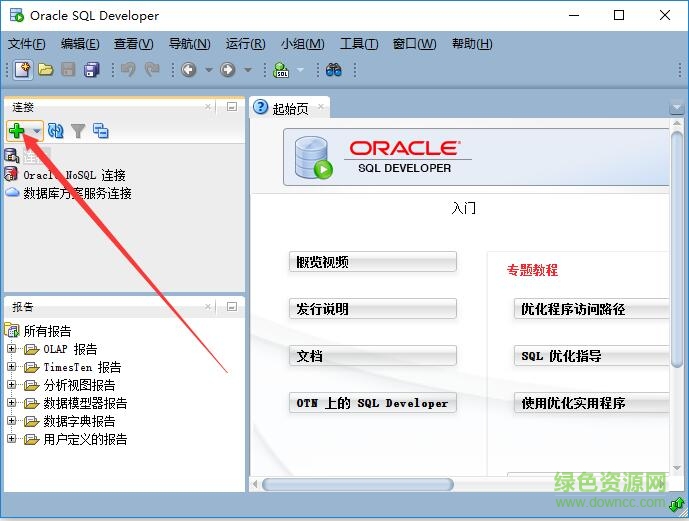
Task: Click the Oracle SQL Developer database logo
Action: pyautogui.click(x=313, y=158)
